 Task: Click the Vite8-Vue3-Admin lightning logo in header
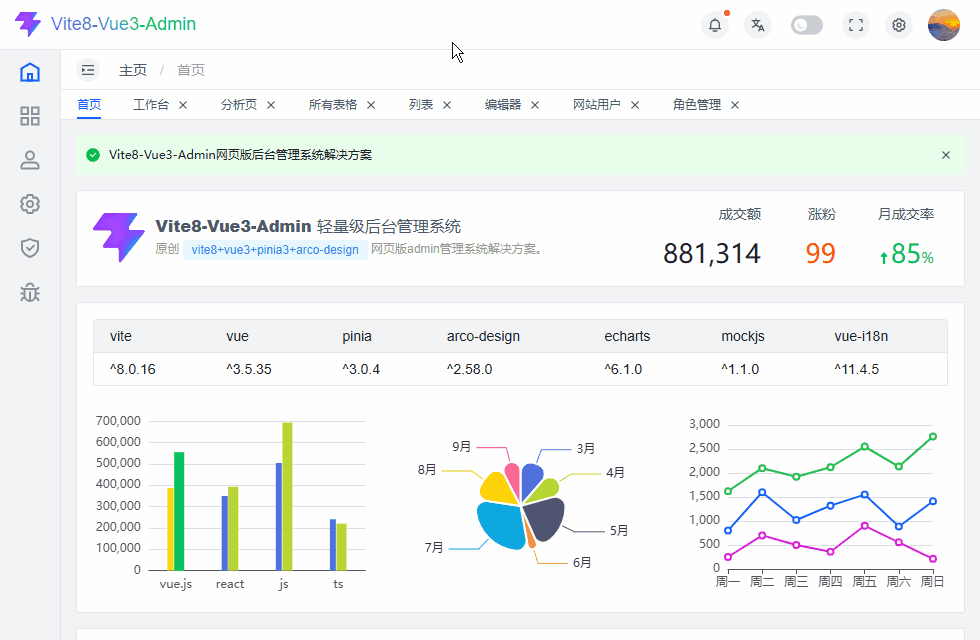[x=28, y=24]
